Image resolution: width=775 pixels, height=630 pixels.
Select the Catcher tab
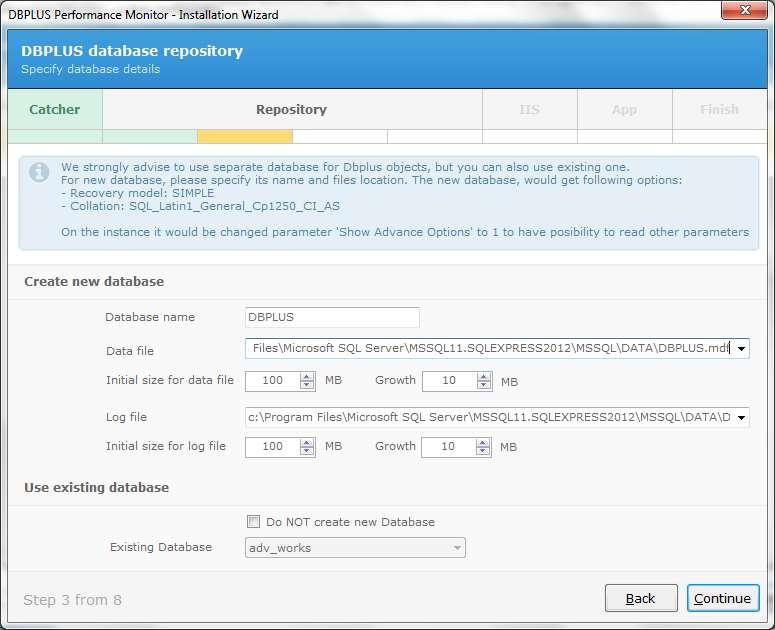click(x=55, y=109)
